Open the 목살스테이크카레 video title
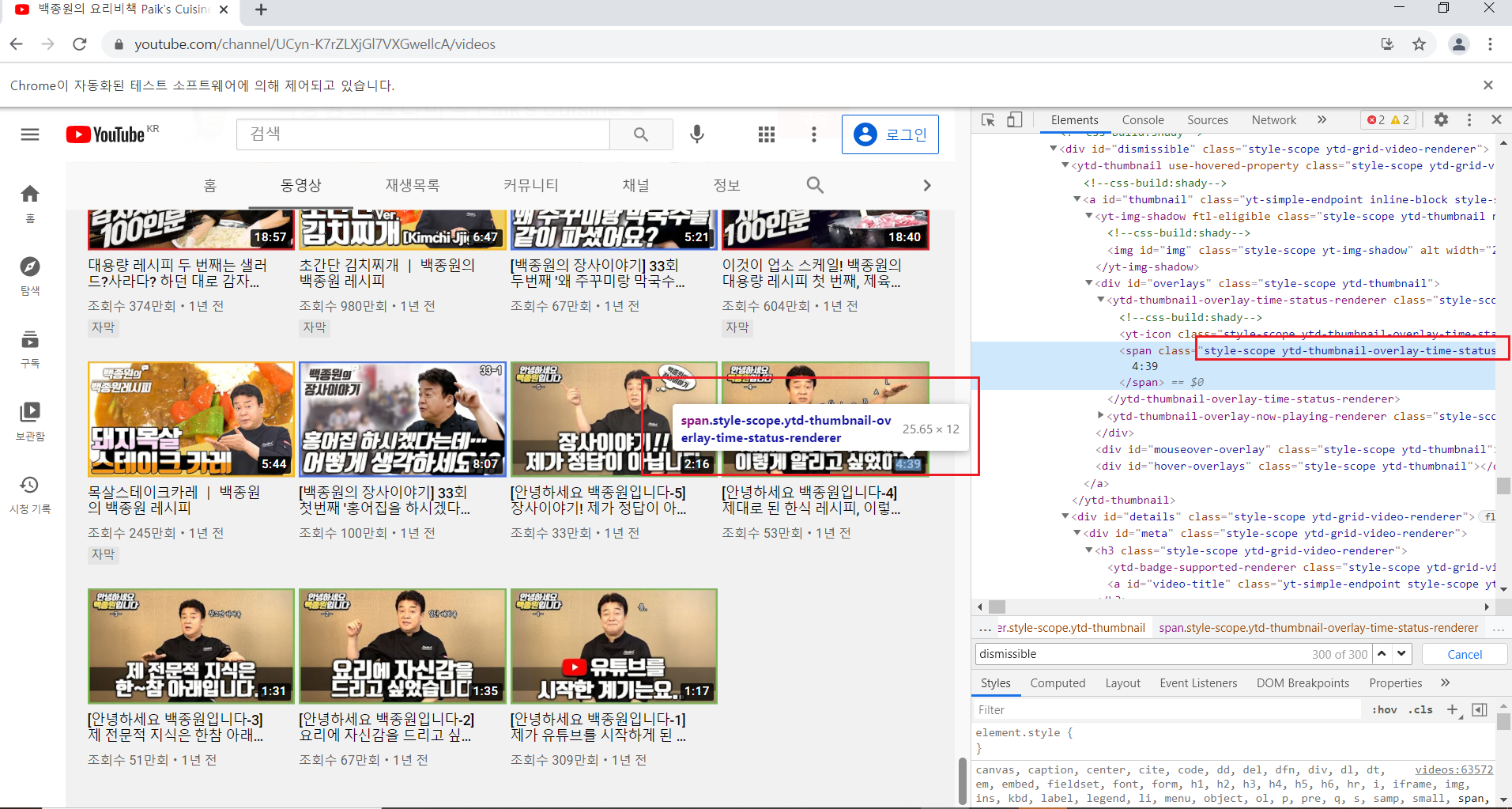This screenshot has width=1512, height=809. point(174,500)
